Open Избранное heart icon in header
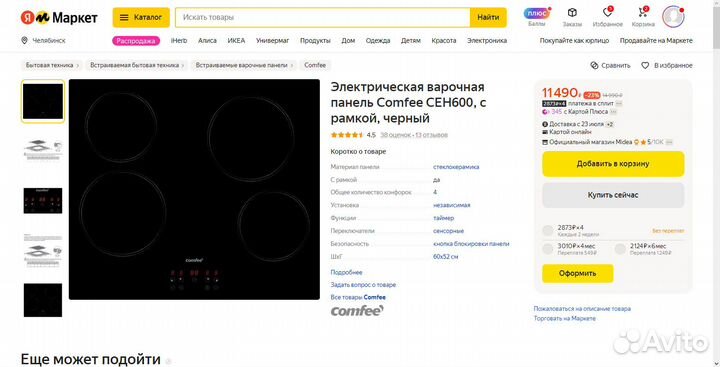Viewport: 720px width, 367px height. click(608, 17)
